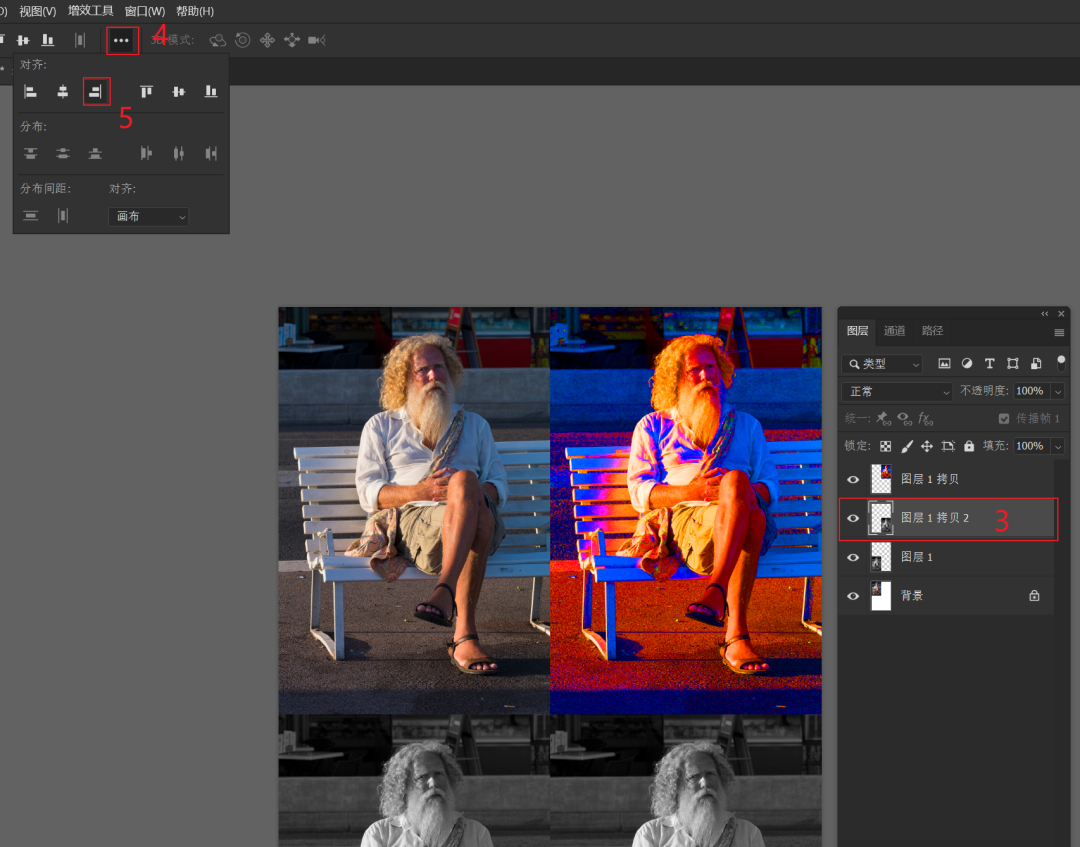Screen dimensions: 1080x847
Task: Select the 图层 1 拷贝 layer thumbnail
Action: tap(881, 479)
